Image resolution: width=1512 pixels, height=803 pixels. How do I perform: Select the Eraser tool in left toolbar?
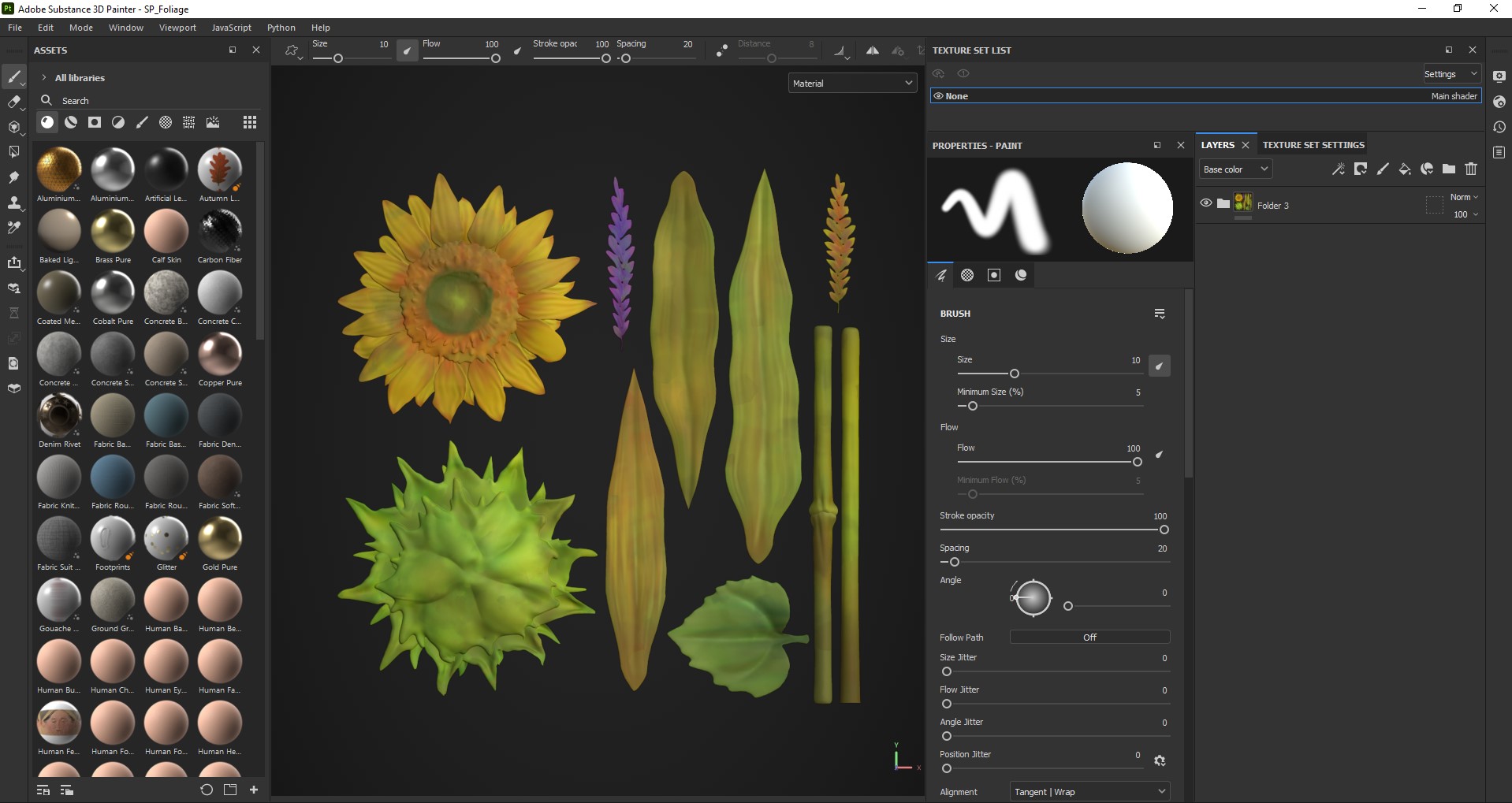[13, 102]
